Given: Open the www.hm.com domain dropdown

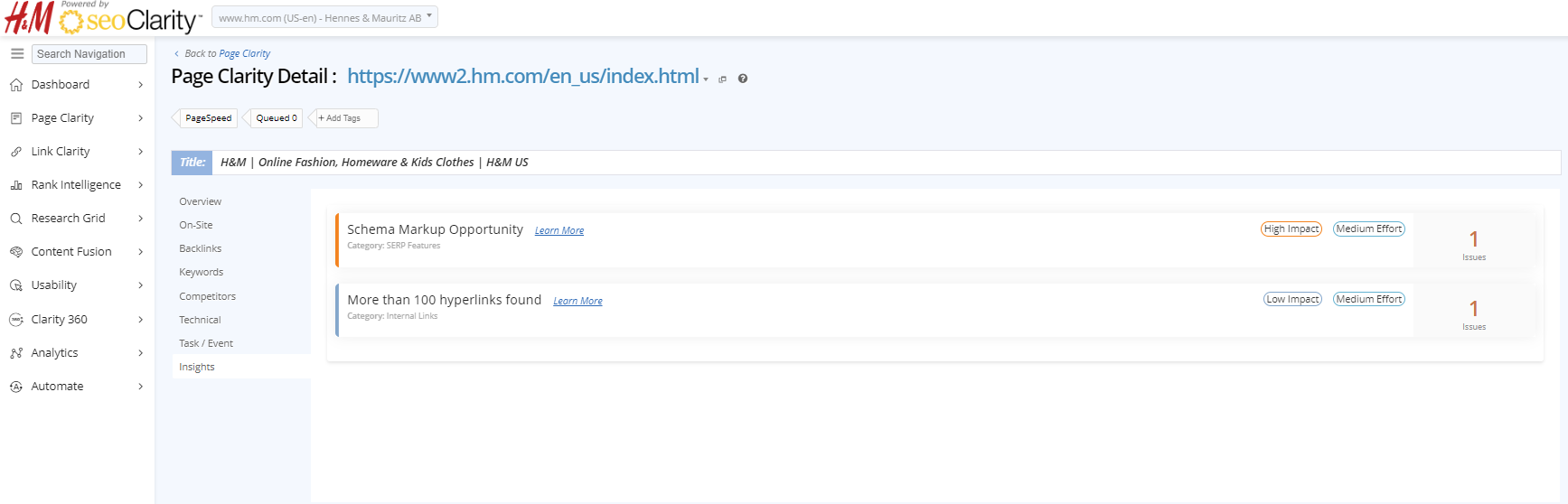Looking at the screenshot, I should pos(324,17).
